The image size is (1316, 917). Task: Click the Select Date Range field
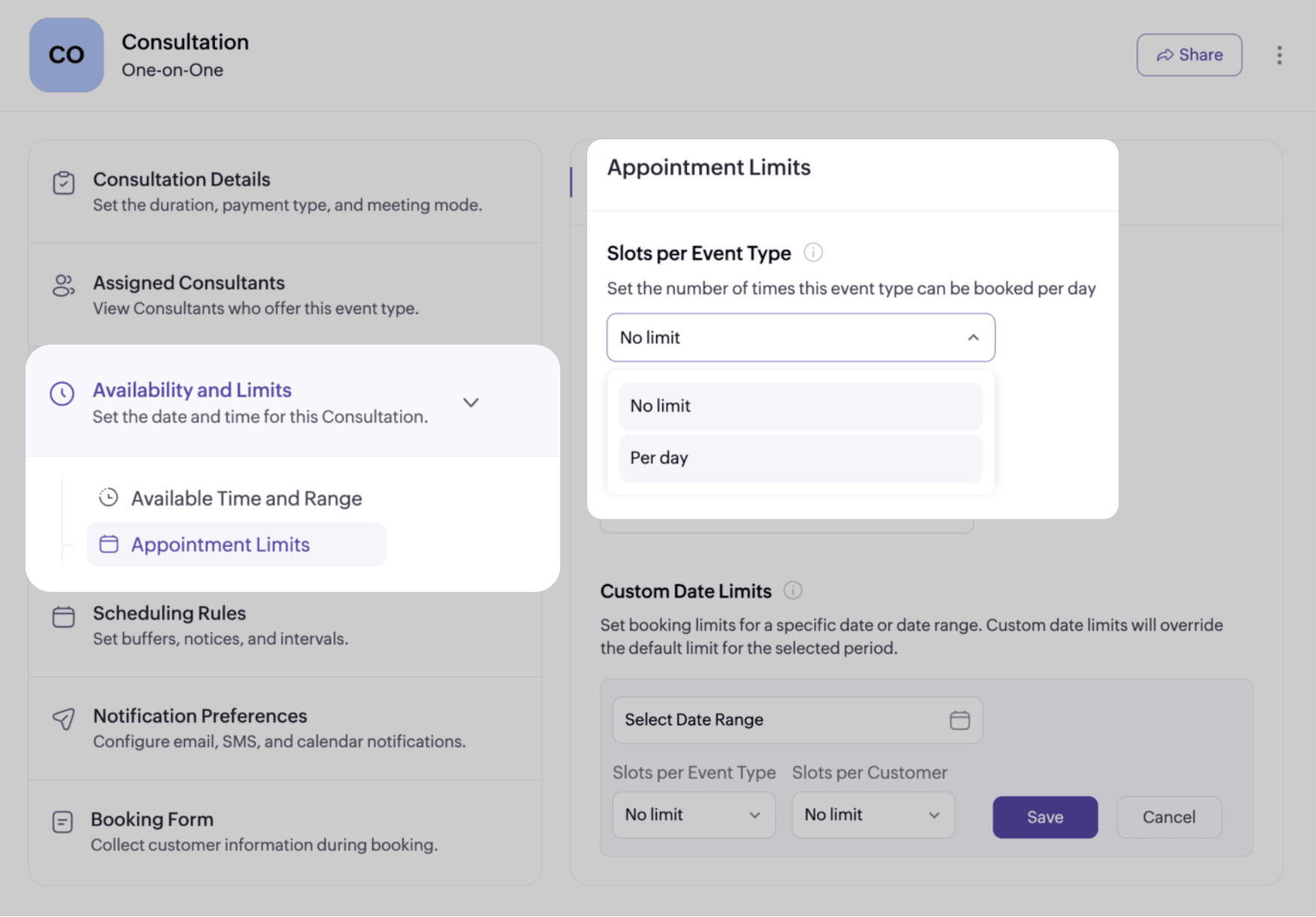(x=779, y=720)
